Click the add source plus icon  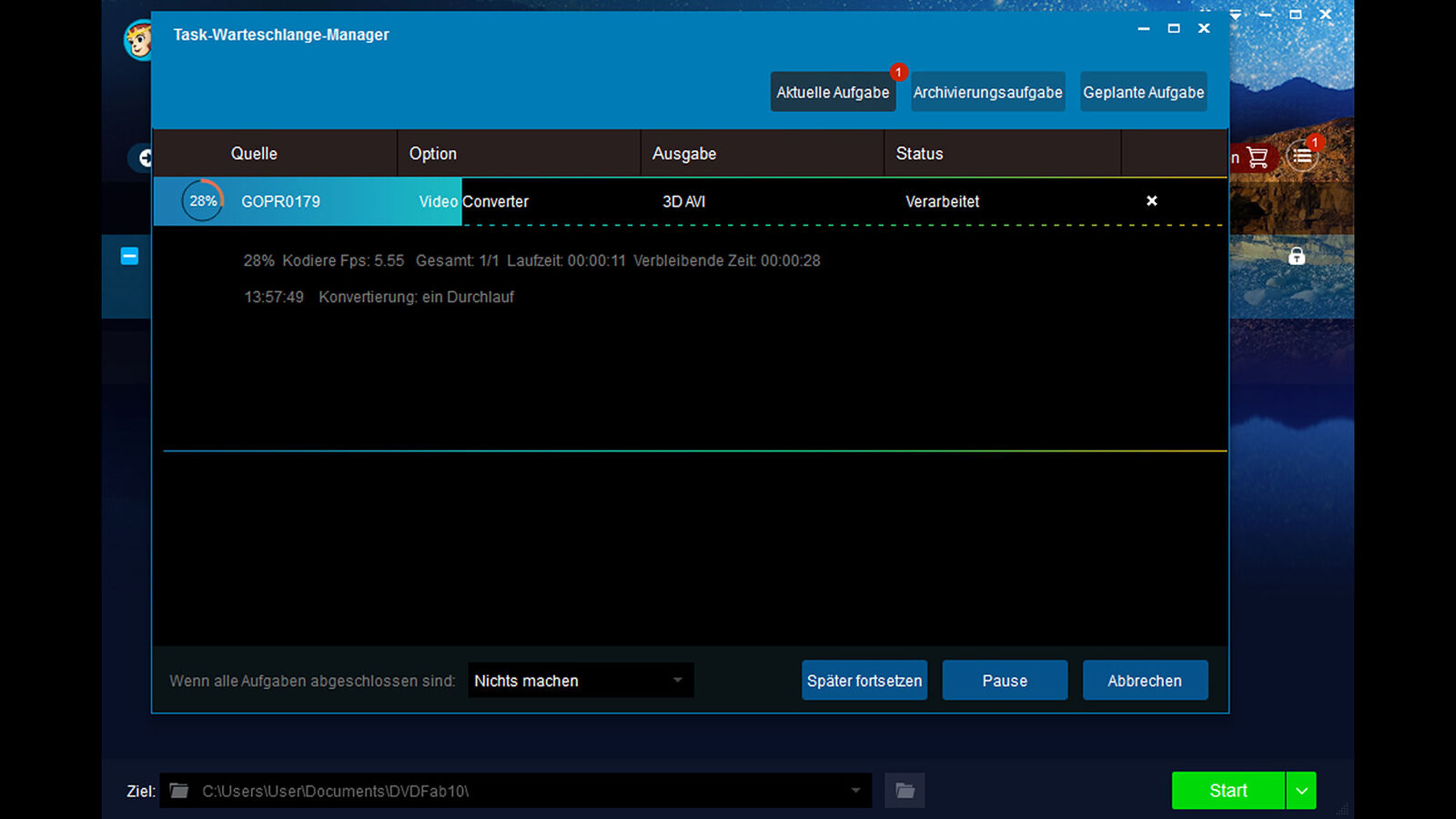[x=146, y=157]
